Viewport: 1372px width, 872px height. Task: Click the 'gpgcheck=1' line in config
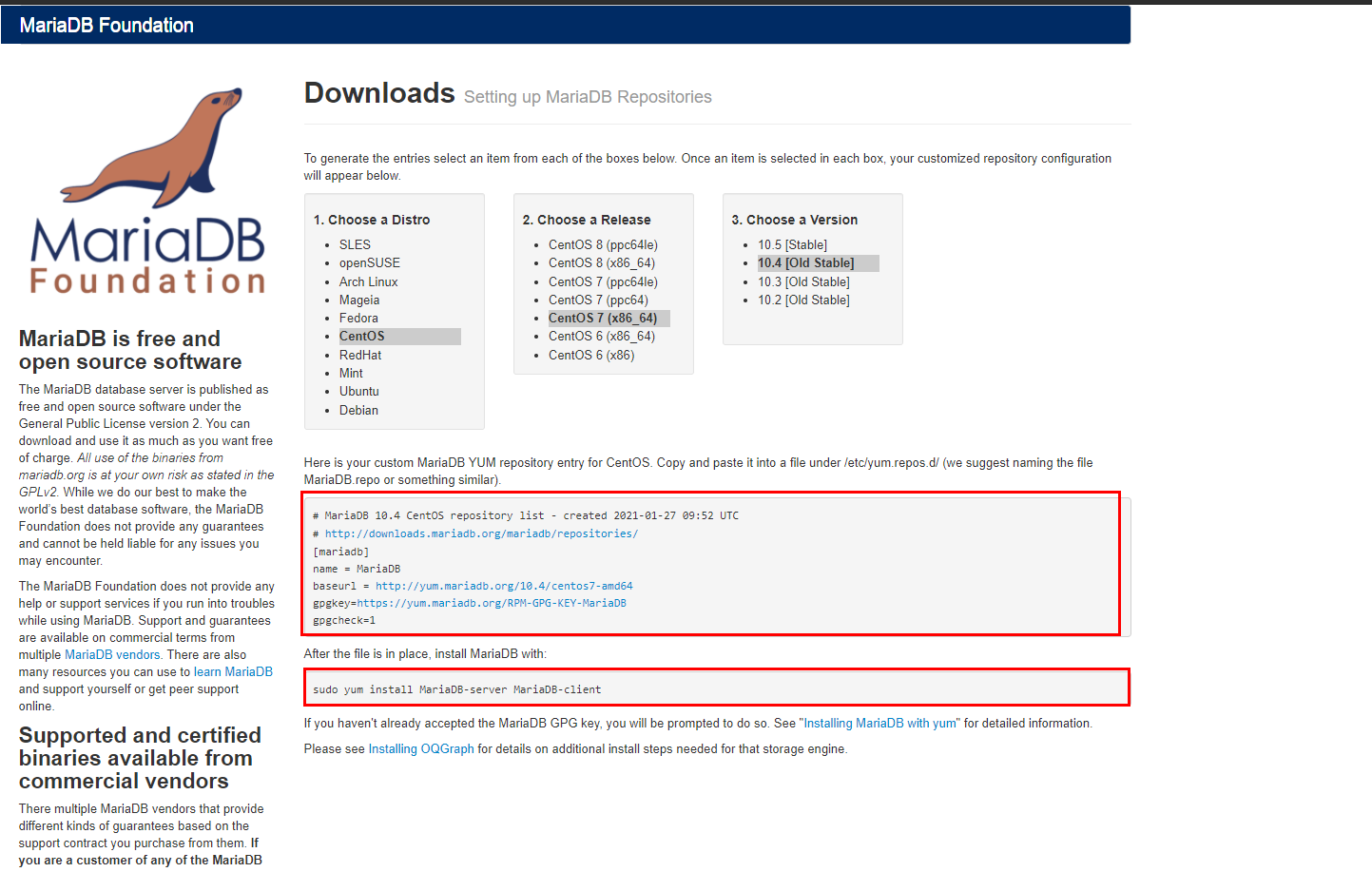click(x=344, y=620)
